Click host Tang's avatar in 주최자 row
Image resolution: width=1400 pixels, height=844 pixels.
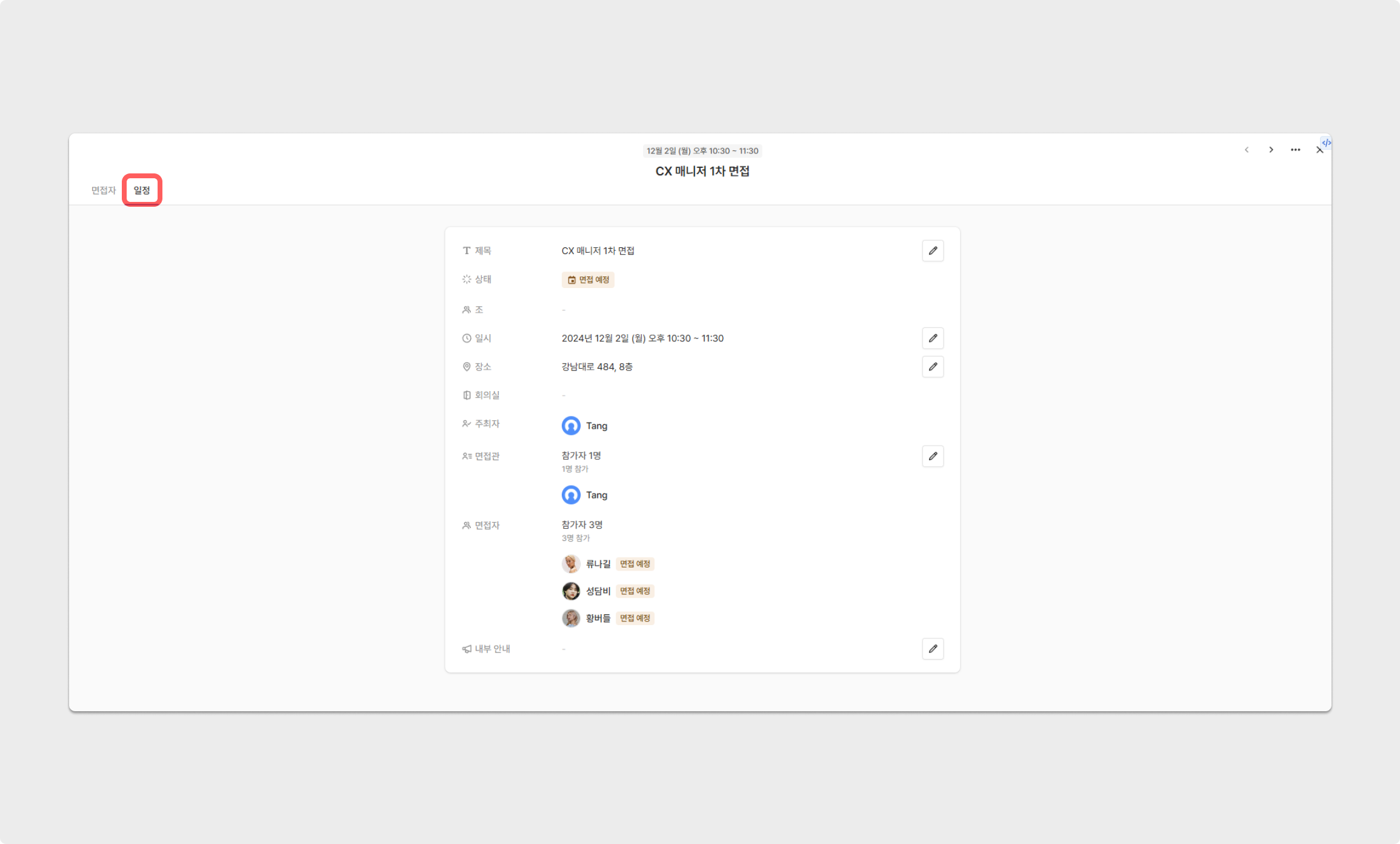point(571,426)
